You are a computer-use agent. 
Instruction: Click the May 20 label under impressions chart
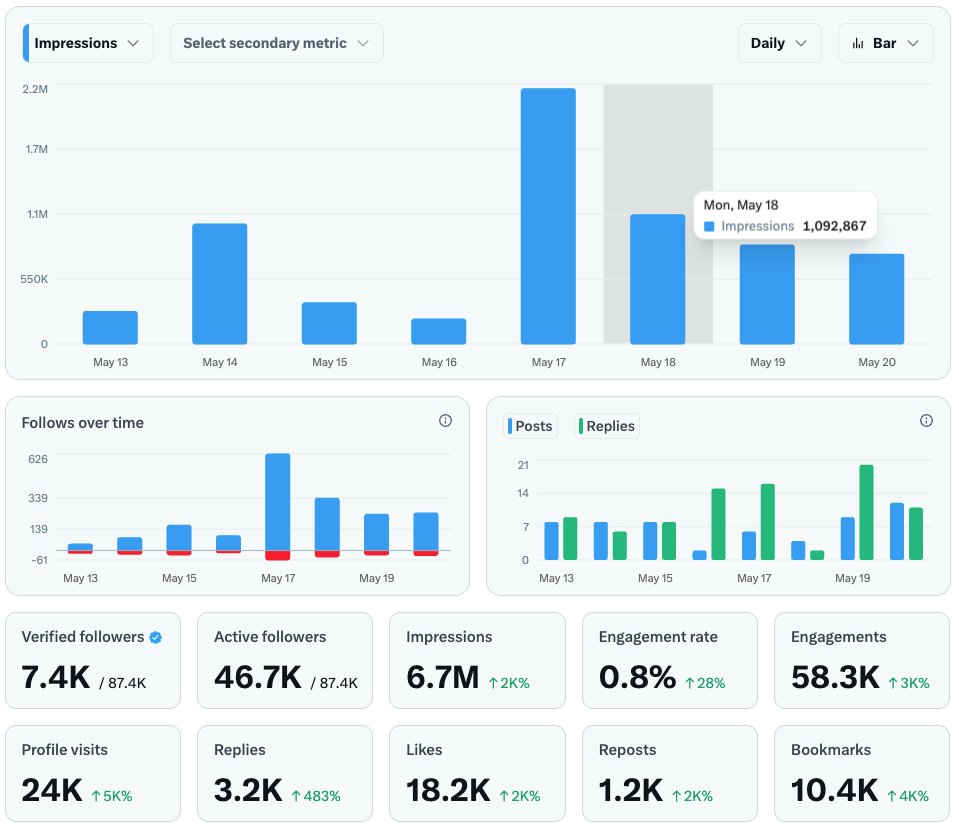876,362
